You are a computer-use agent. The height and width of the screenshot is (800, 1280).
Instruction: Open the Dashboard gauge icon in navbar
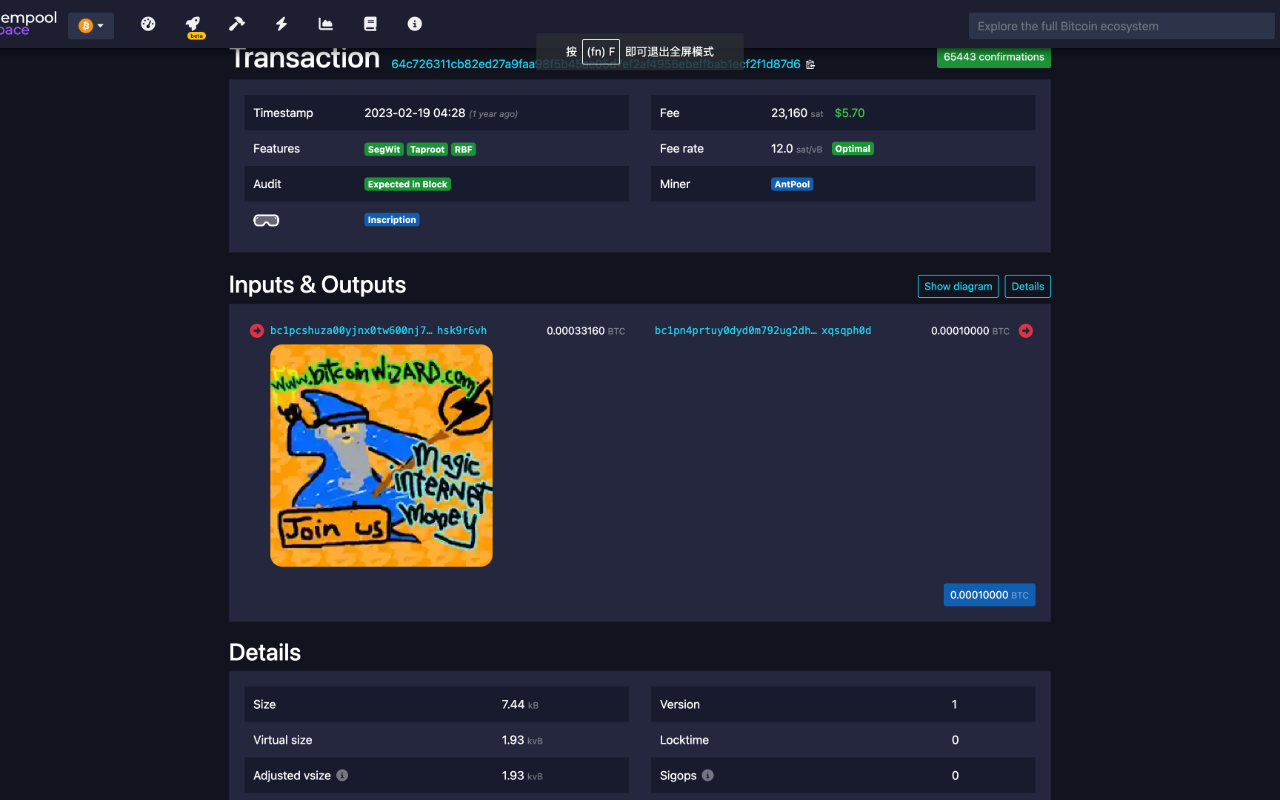pos(148,24)
